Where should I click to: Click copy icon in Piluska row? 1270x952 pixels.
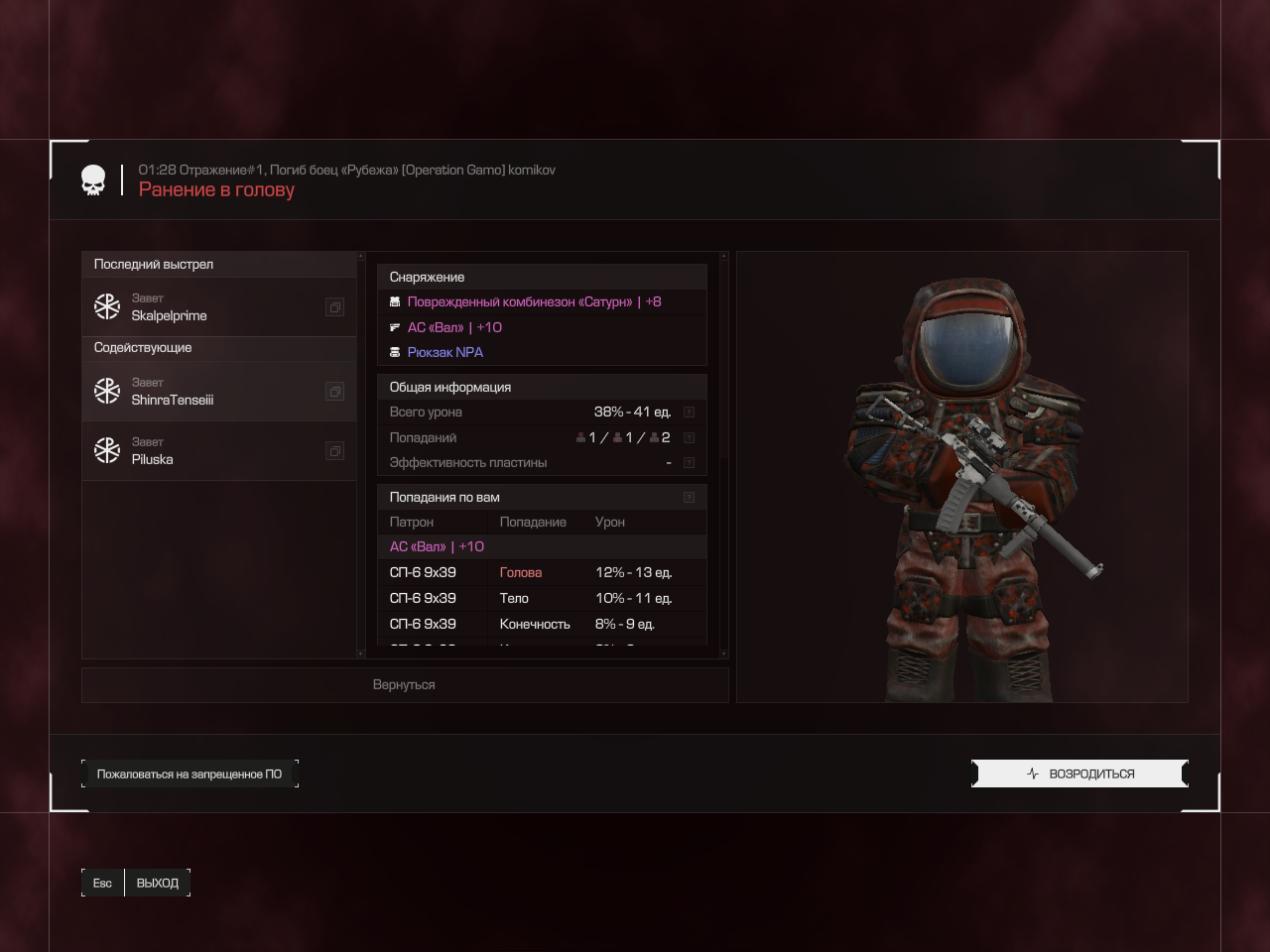coord(335,451)
